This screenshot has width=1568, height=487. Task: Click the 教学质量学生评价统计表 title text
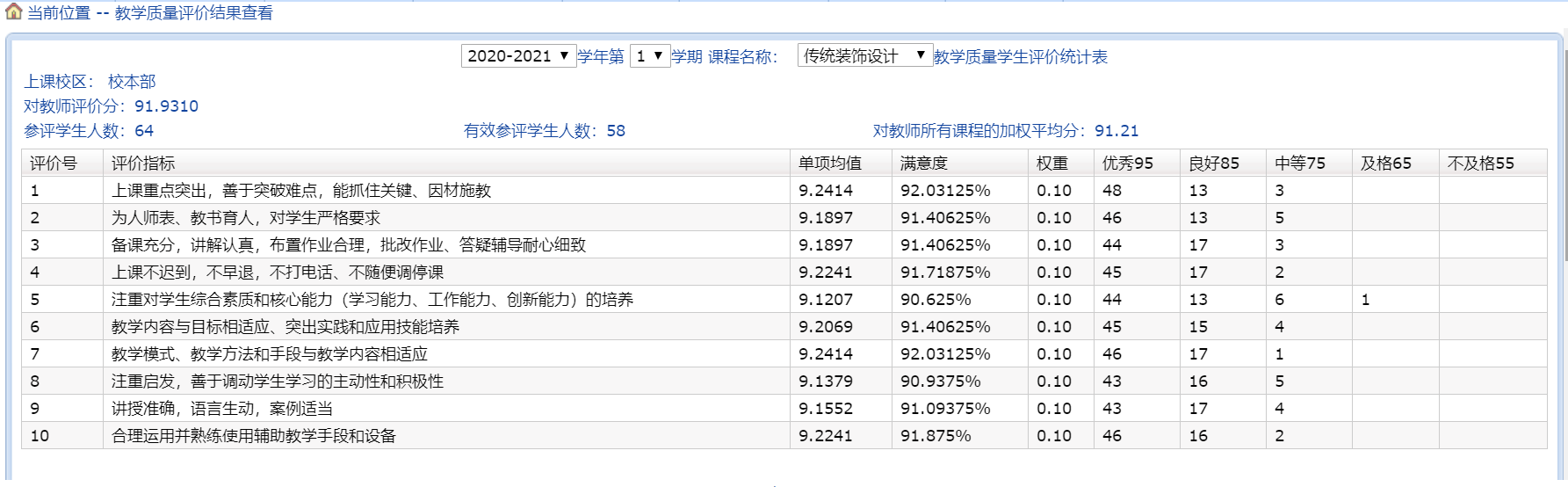click(1020, 57)
